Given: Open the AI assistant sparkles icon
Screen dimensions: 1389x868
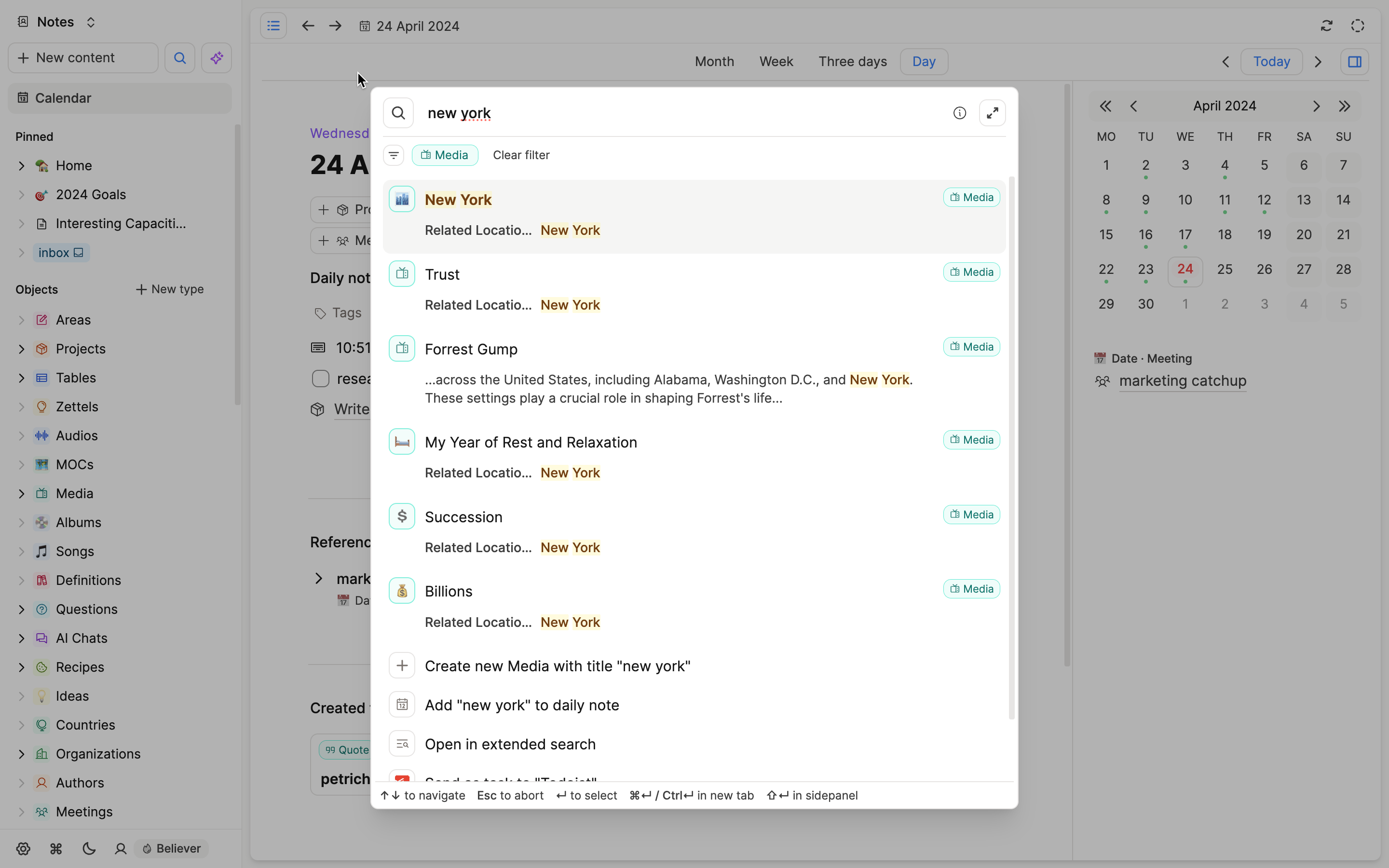Looking at the screenshot, I should point(217,57).
